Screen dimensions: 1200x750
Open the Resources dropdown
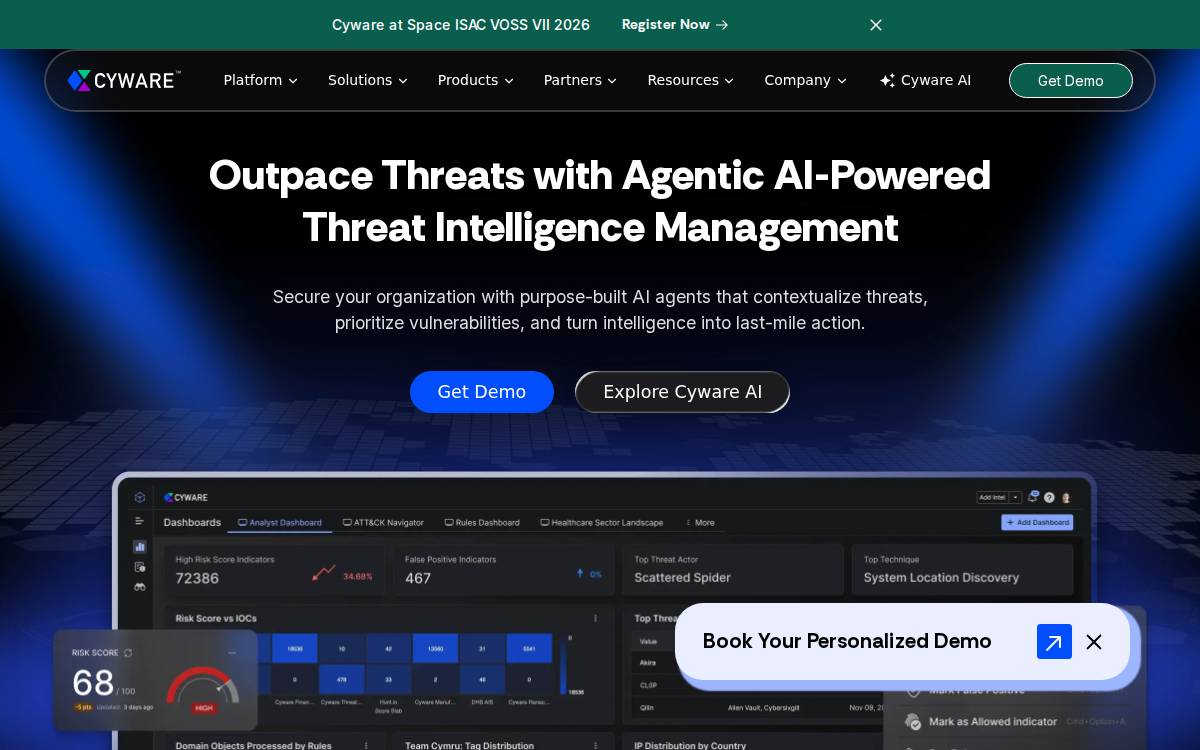pyautogui.click(x=690, y=80)
